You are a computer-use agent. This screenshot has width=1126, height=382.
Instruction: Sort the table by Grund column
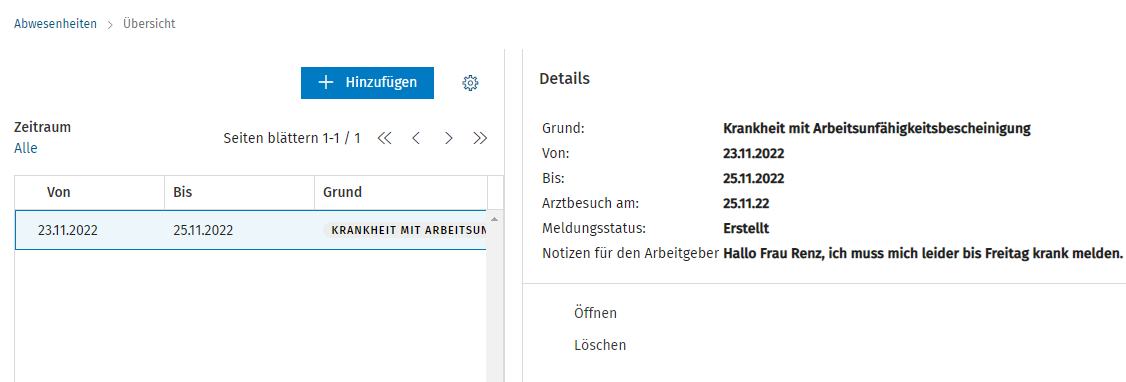[x=400, y=192]
